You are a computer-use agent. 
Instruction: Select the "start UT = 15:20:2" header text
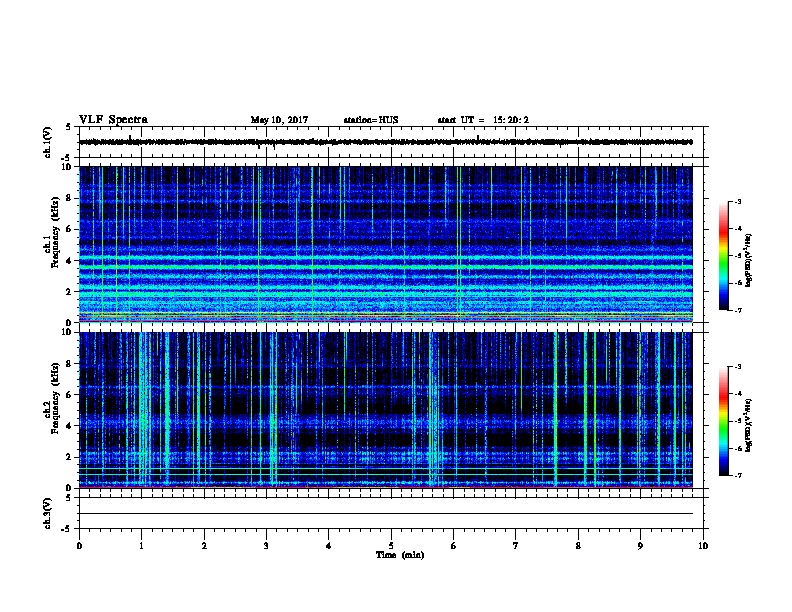tap(483, 120)
